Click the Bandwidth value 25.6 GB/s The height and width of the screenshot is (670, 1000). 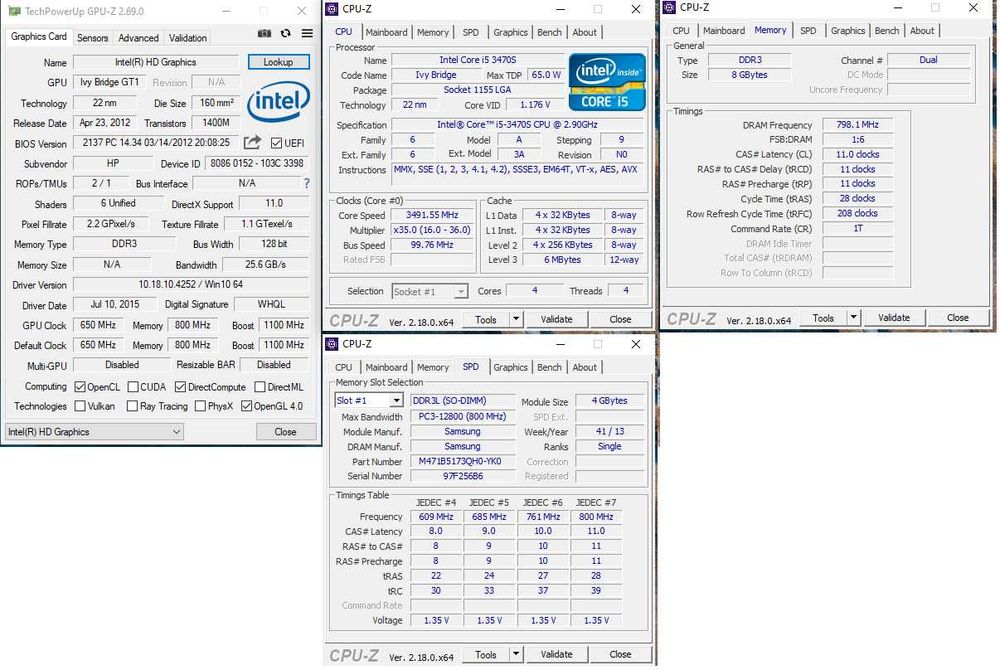point(265,265)
